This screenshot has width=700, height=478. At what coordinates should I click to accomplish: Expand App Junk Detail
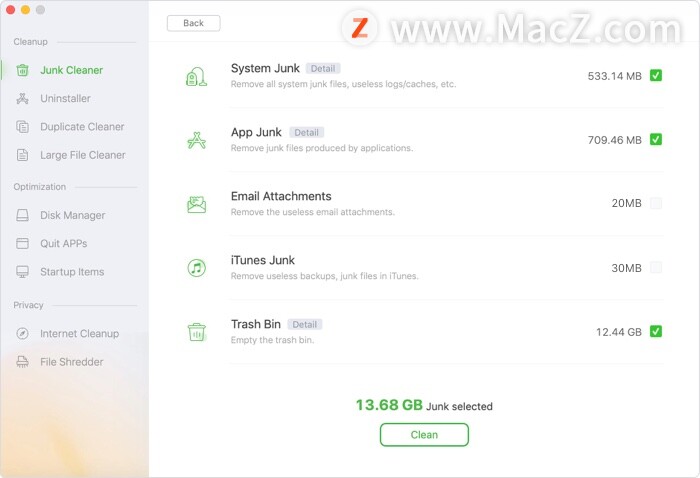click(x=306, y=133)
